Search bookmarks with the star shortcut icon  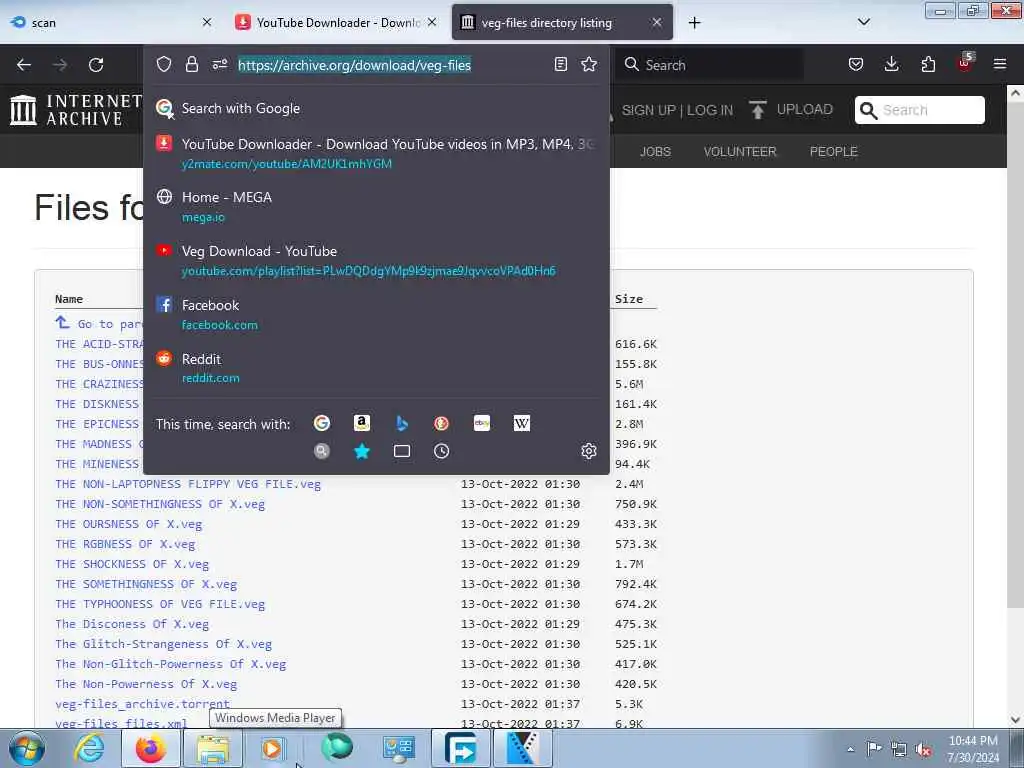pos(362,451)
